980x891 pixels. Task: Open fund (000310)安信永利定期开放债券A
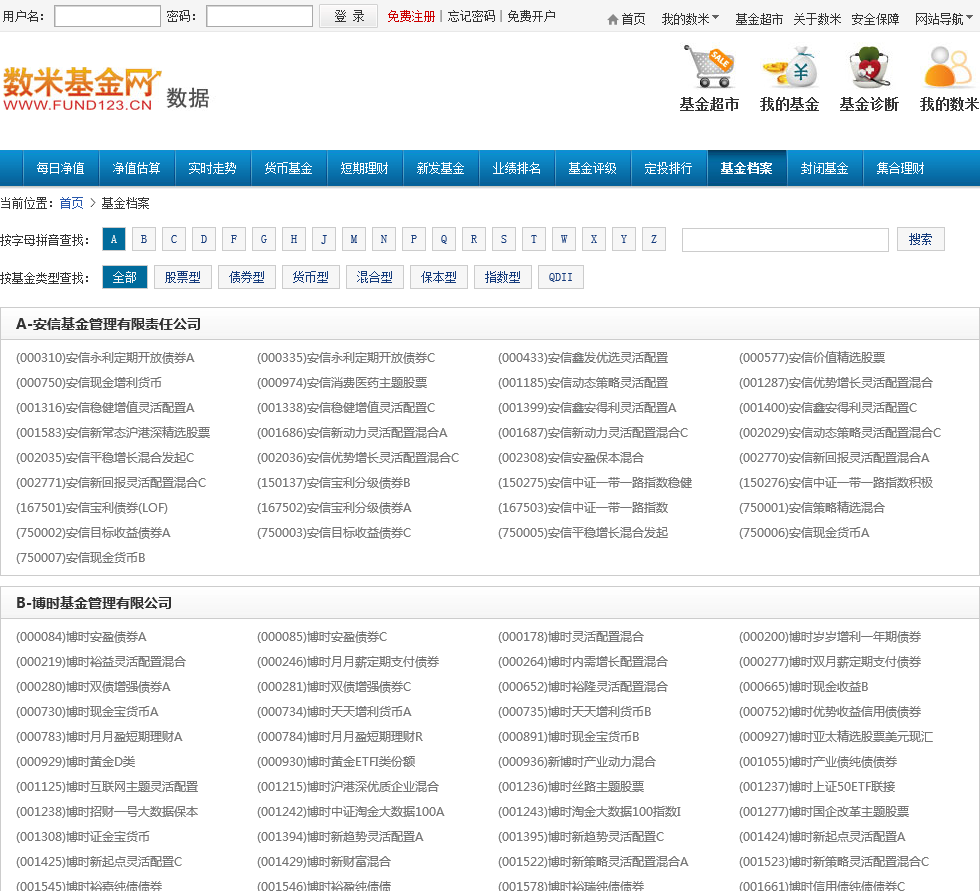(x=105, y=358)
